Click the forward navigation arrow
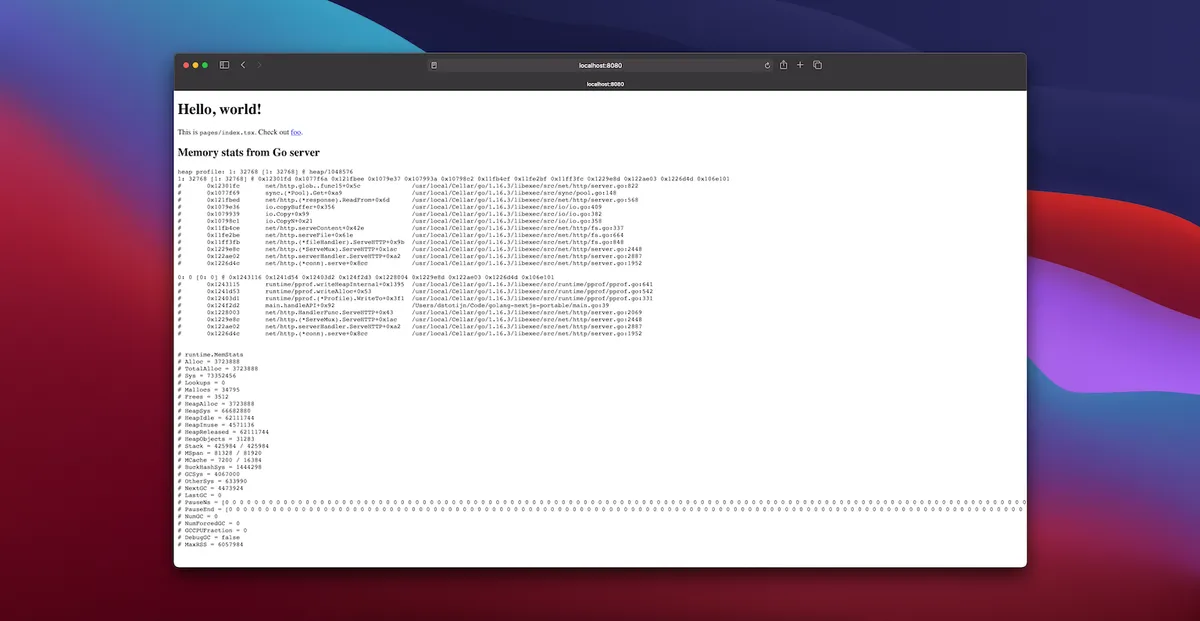 click(259, 64)
